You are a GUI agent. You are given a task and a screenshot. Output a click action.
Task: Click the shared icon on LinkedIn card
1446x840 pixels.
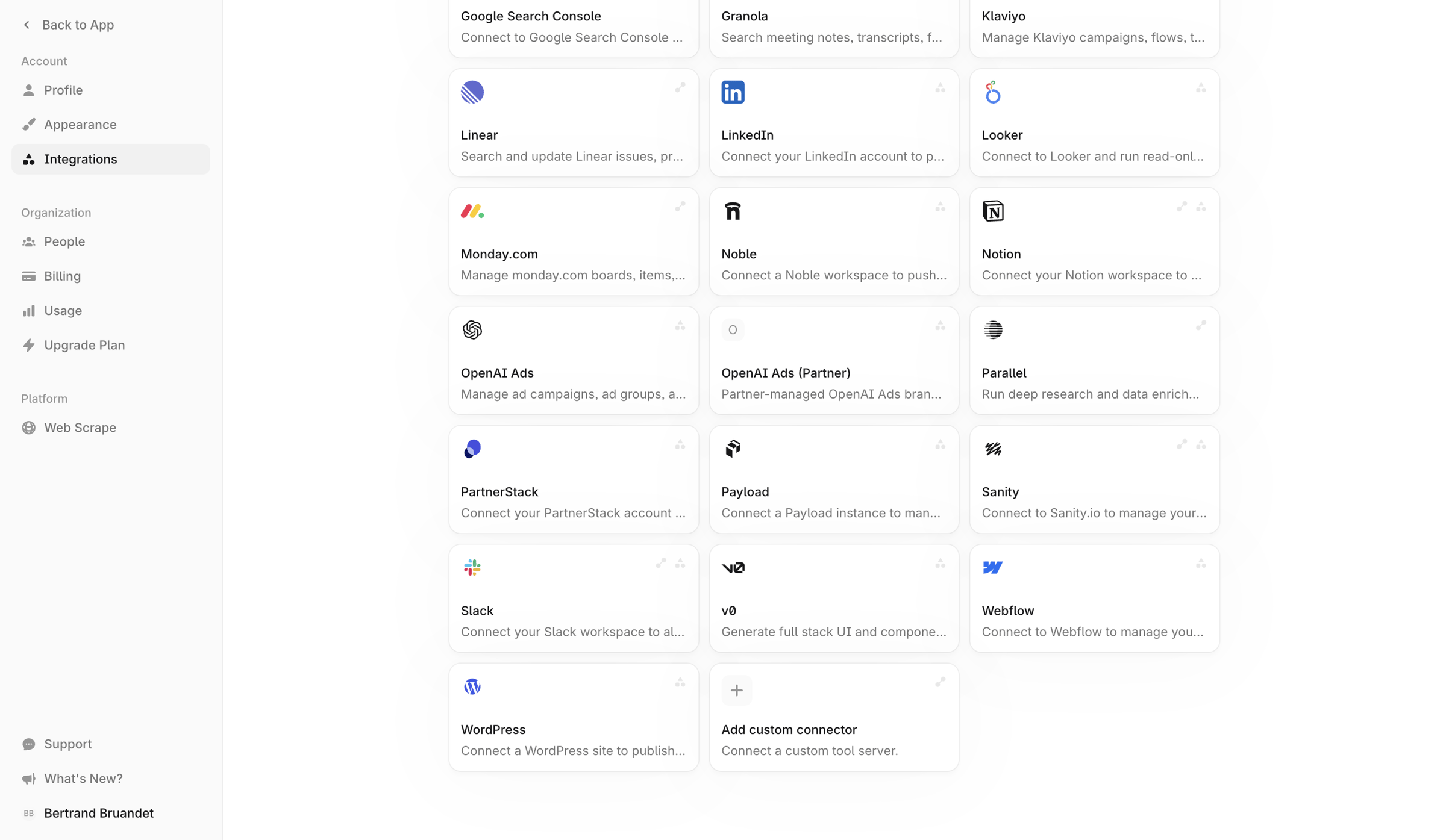point(940,88)
